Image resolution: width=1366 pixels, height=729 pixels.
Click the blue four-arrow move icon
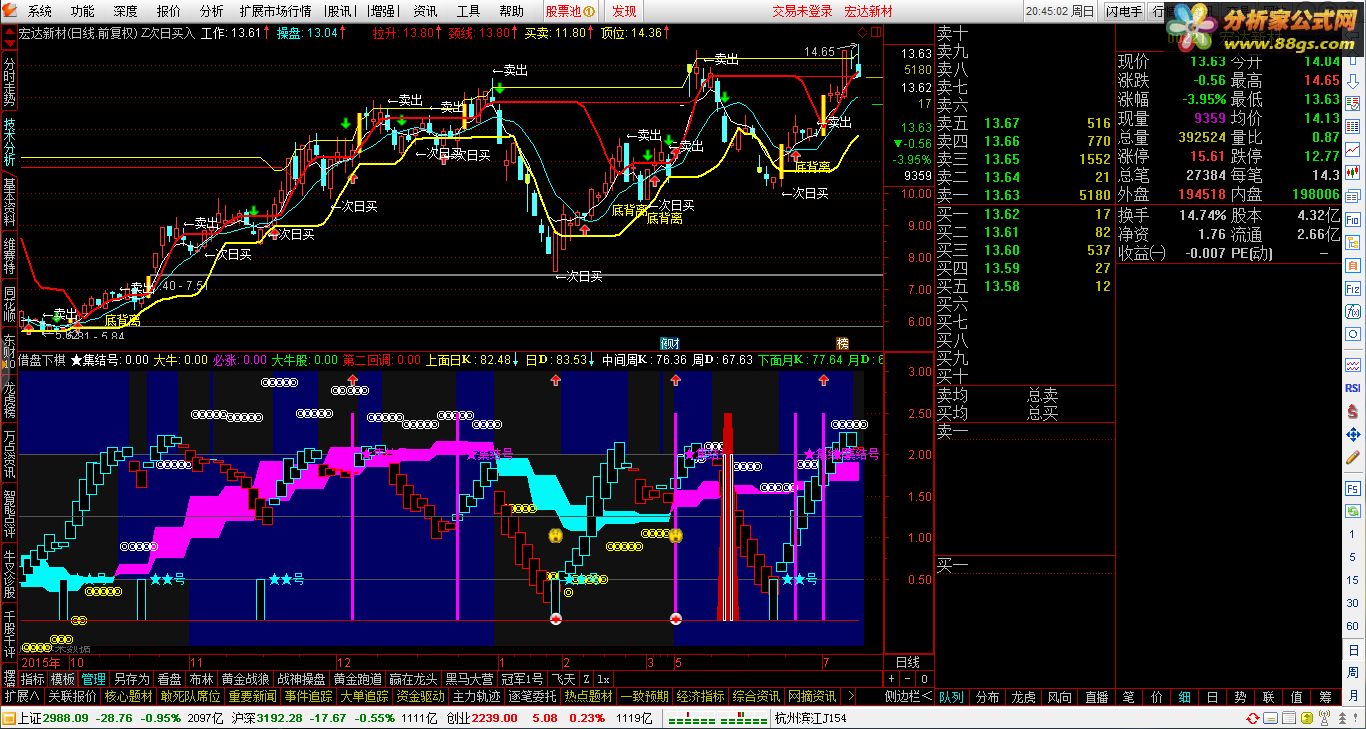(x=1353, y=434)
